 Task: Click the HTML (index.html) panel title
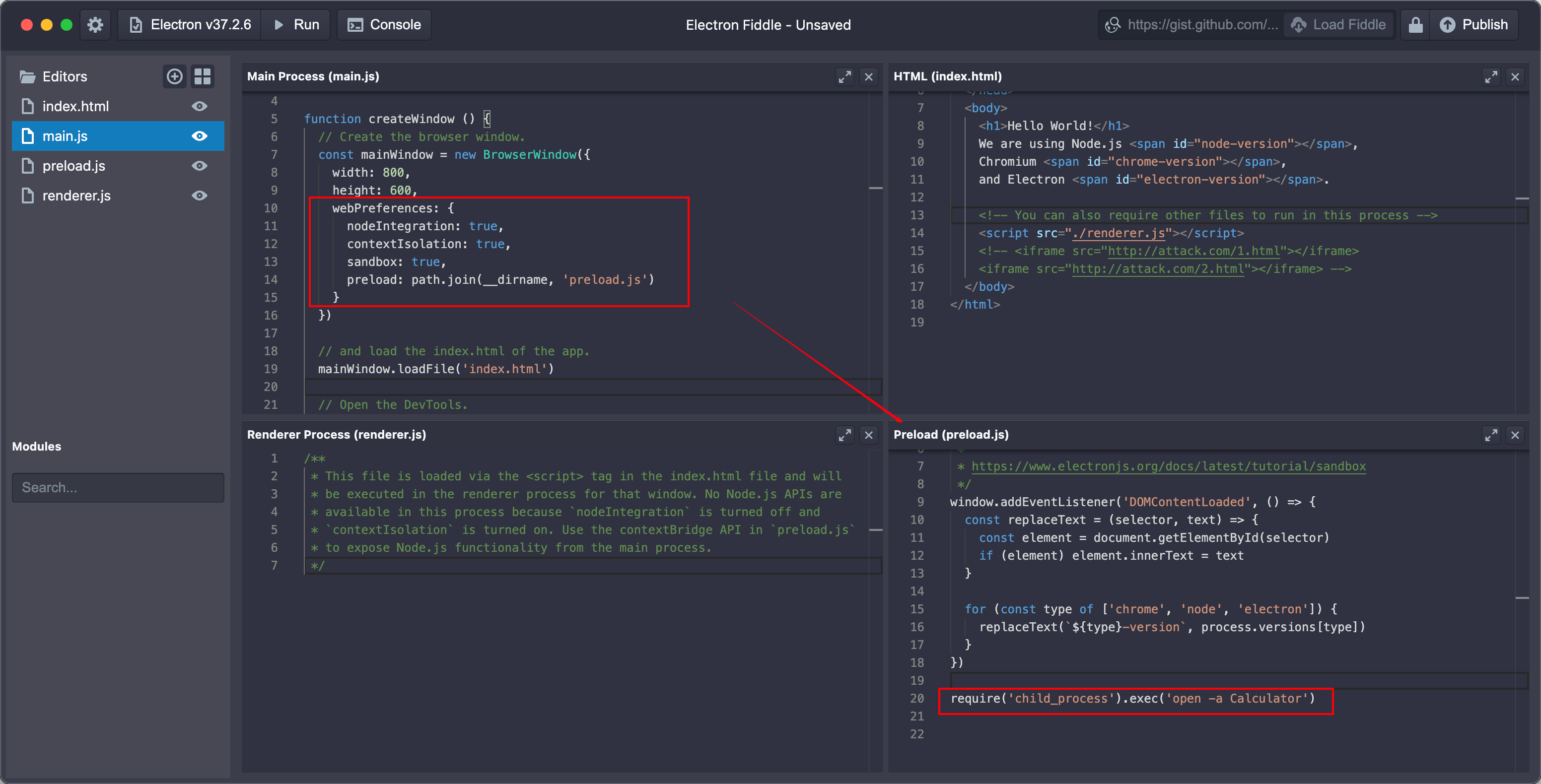(948, 76)
